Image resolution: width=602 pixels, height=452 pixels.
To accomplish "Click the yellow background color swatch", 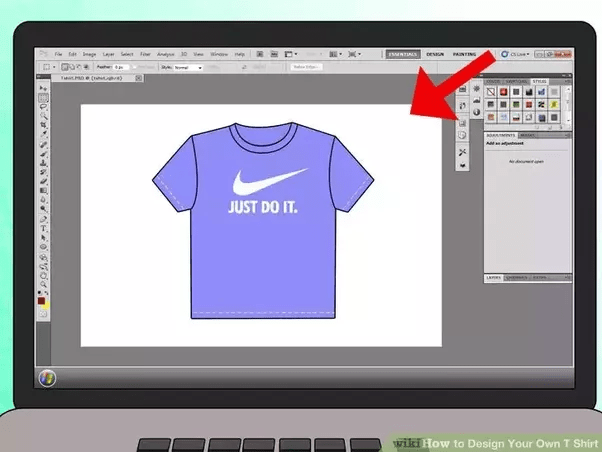I will [46, 306].
